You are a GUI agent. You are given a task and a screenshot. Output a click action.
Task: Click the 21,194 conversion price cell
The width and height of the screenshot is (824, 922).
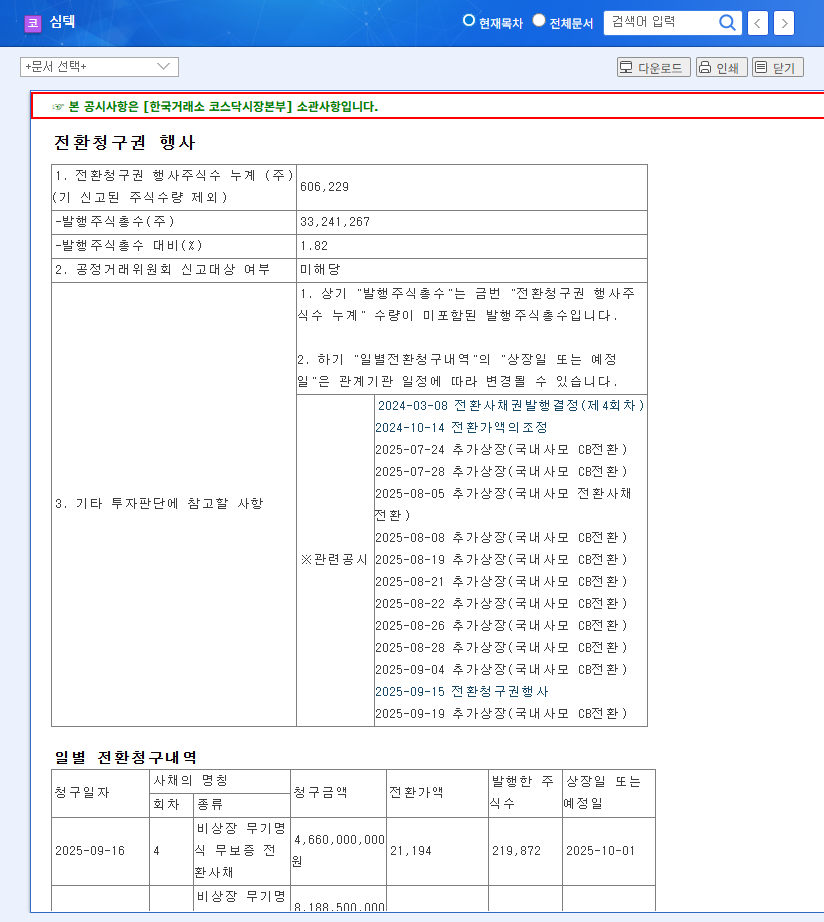[437, 851]
